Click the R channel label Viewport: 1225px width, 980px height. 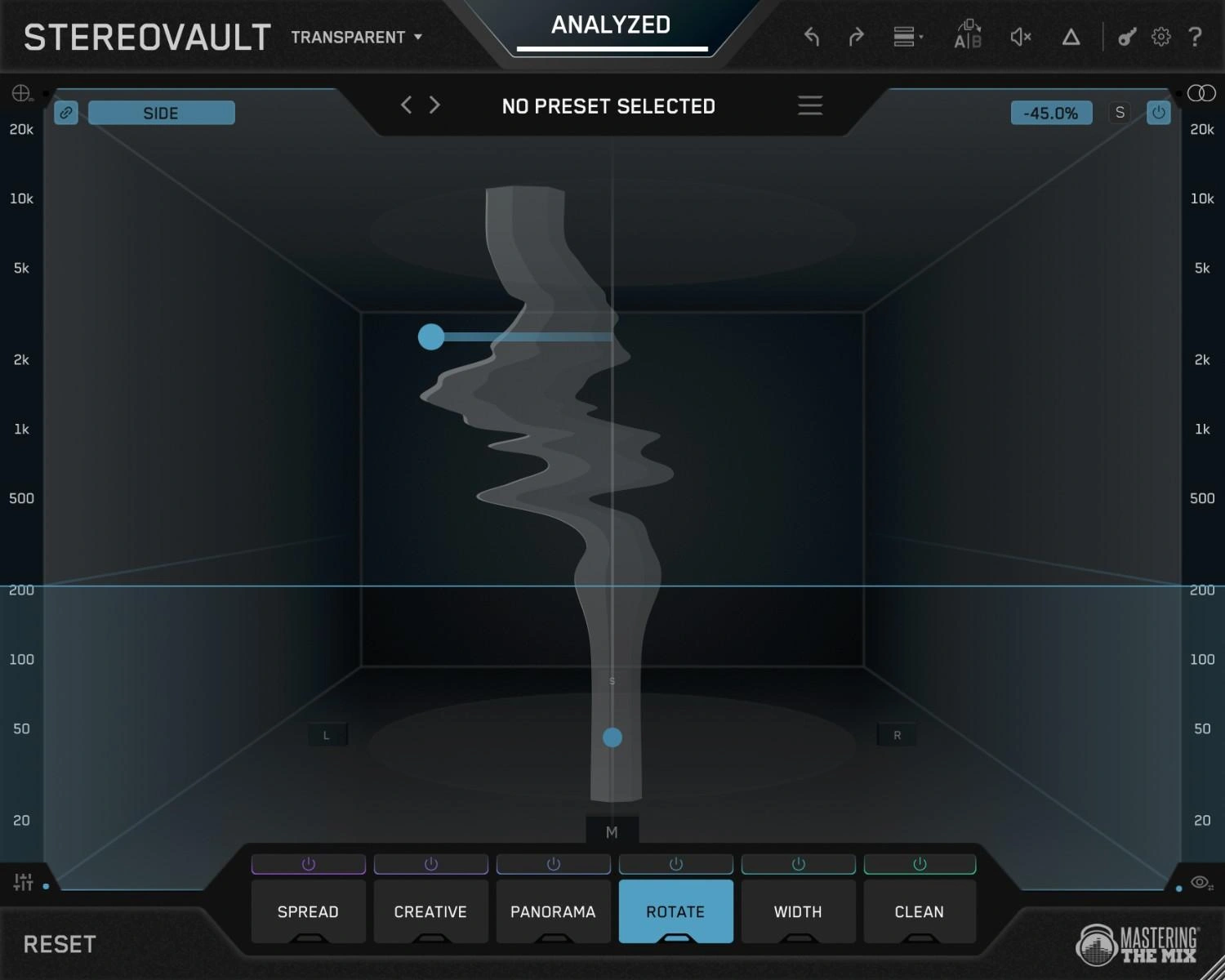[x=897, y=735]
